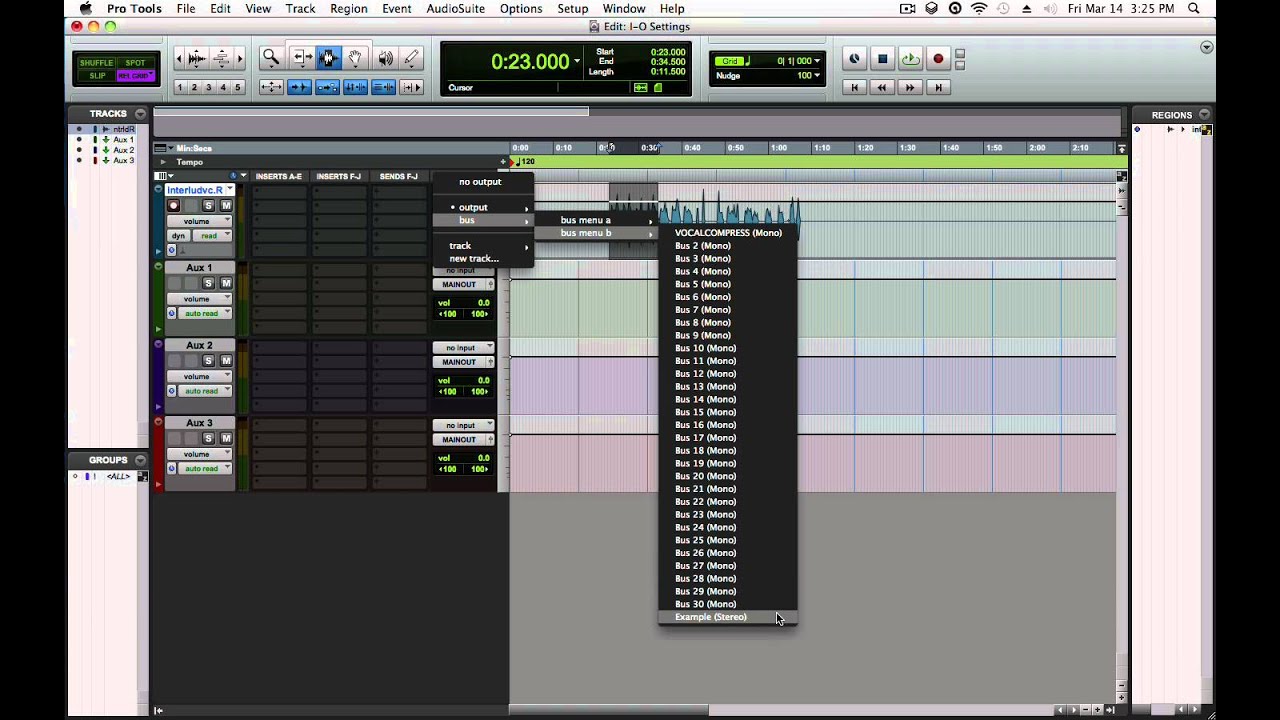The image size is (1280, 720).
Task: Select the Selector waveform tool
Action: pyautogui.click(x=327, y=59)
